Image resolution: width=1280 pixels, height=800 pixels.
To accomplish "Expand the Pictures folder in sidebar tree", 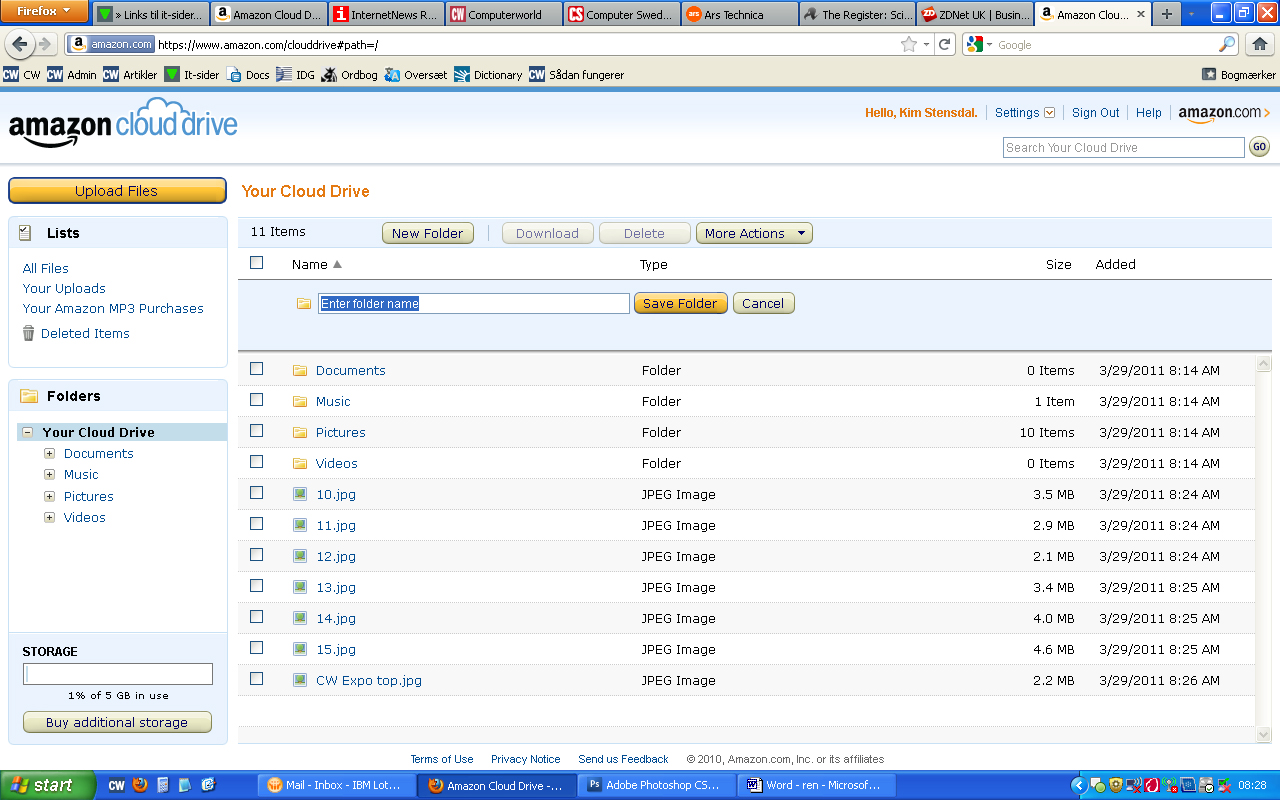I will pyautogui.click(x=49, y=496).
